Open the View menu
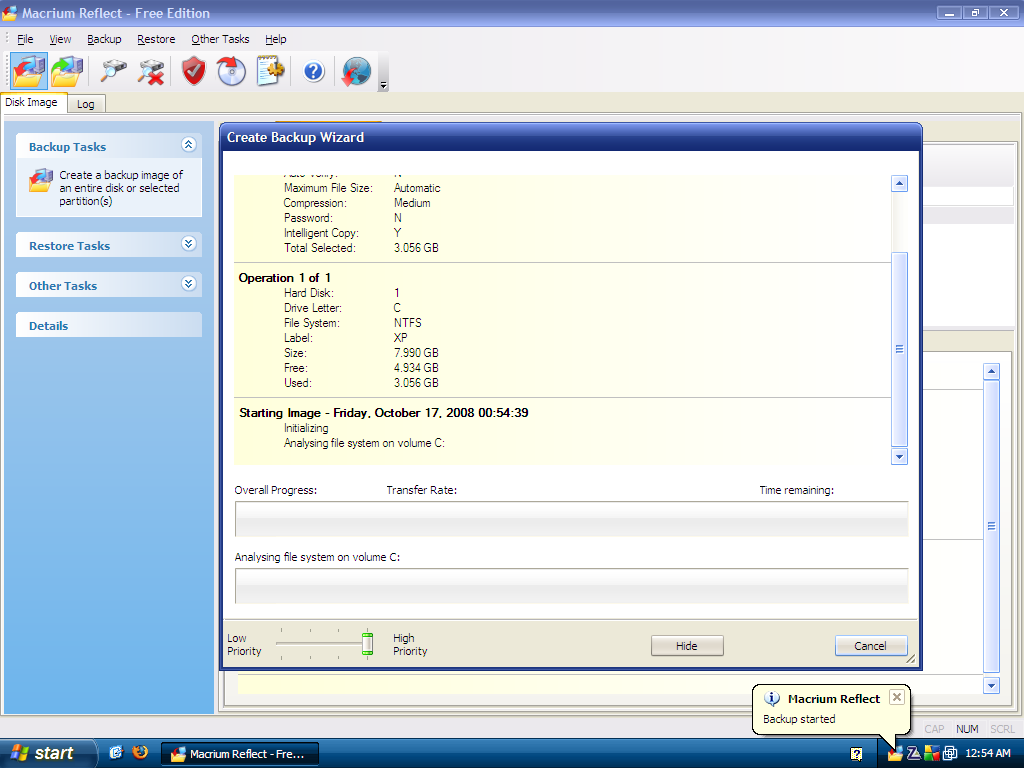The height and width of the screenshot is (768, 1024). (x=60, y=39)
